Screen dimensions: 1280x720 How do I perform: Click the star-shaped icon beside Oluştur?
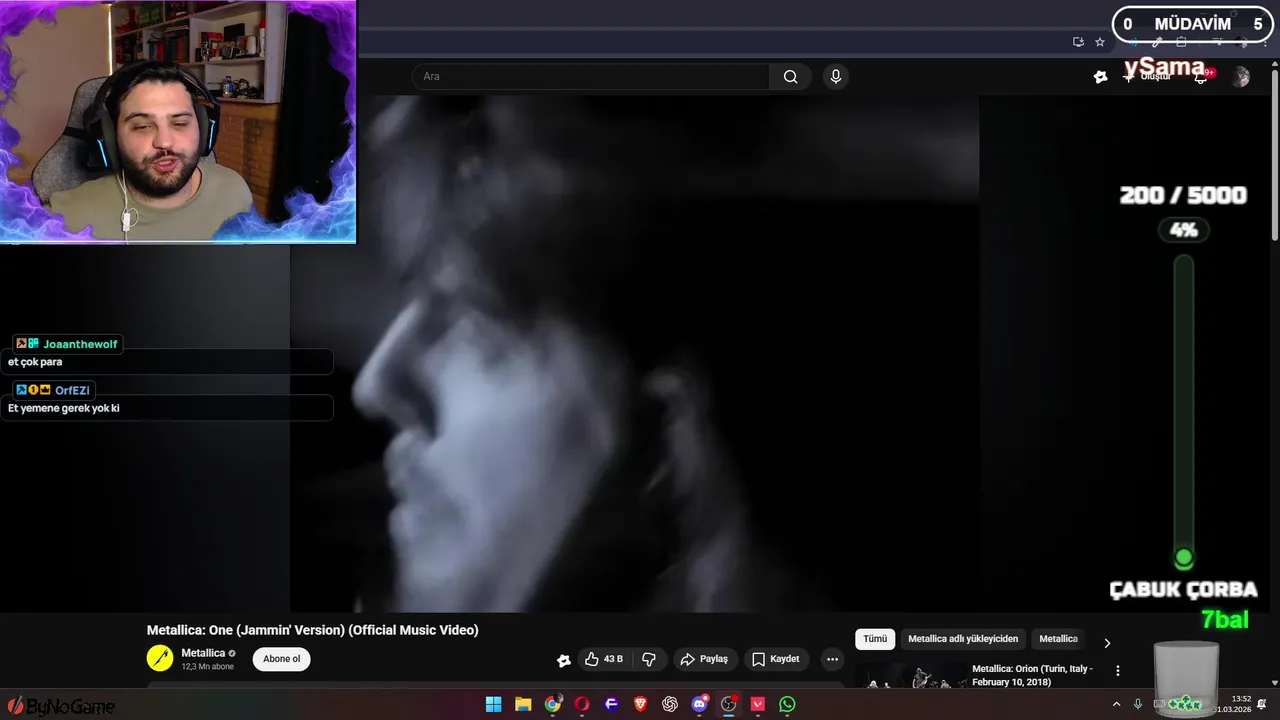point(1101,77)
